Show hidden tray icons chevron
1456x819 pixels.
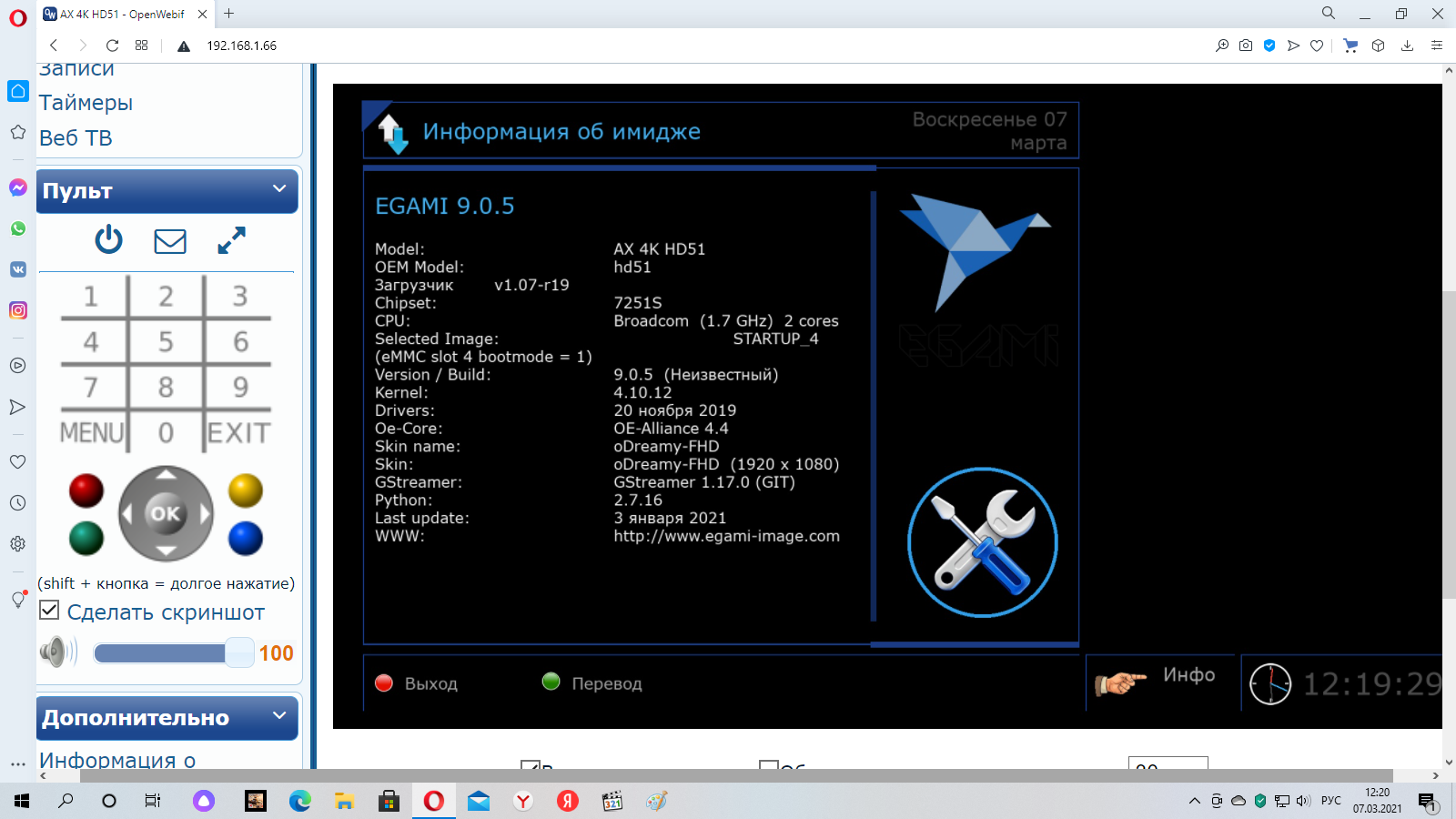[1195, 801]
